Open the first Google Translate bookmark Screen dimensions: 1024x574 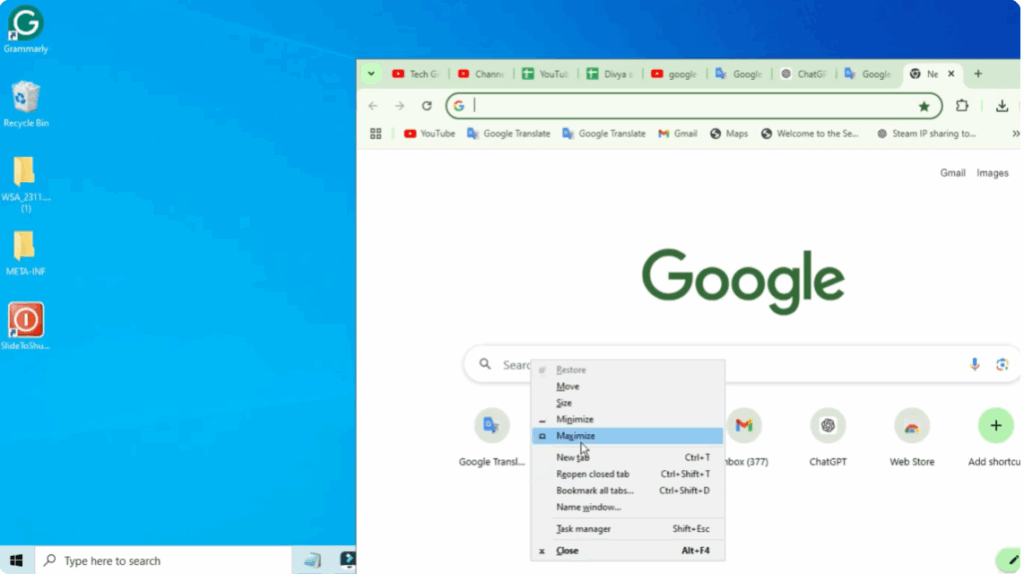[508, 133]
